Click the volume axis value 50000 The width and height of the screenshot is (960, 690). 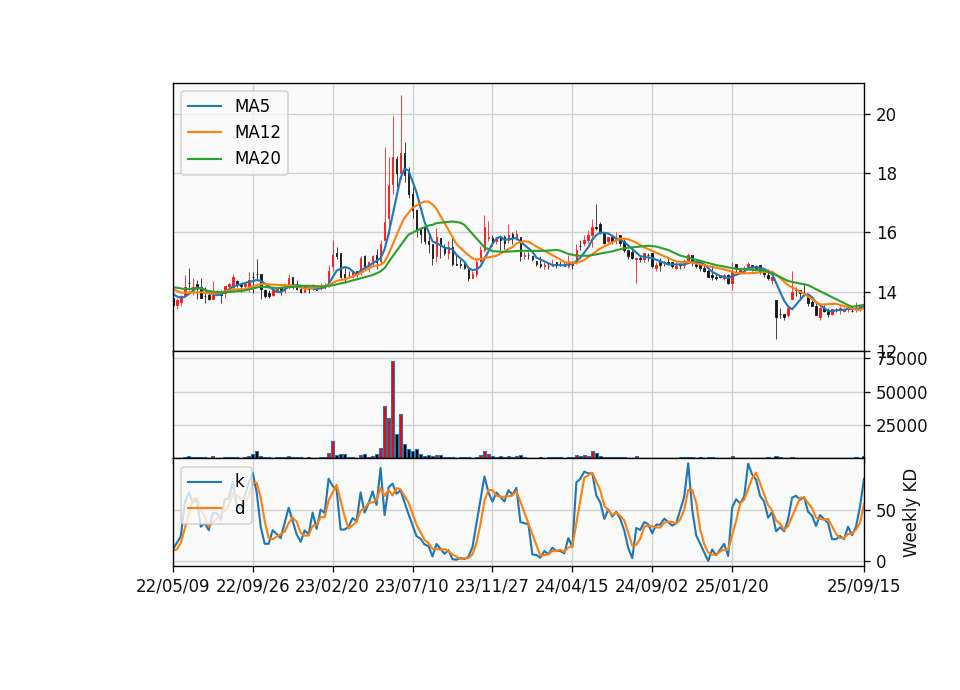901,393
